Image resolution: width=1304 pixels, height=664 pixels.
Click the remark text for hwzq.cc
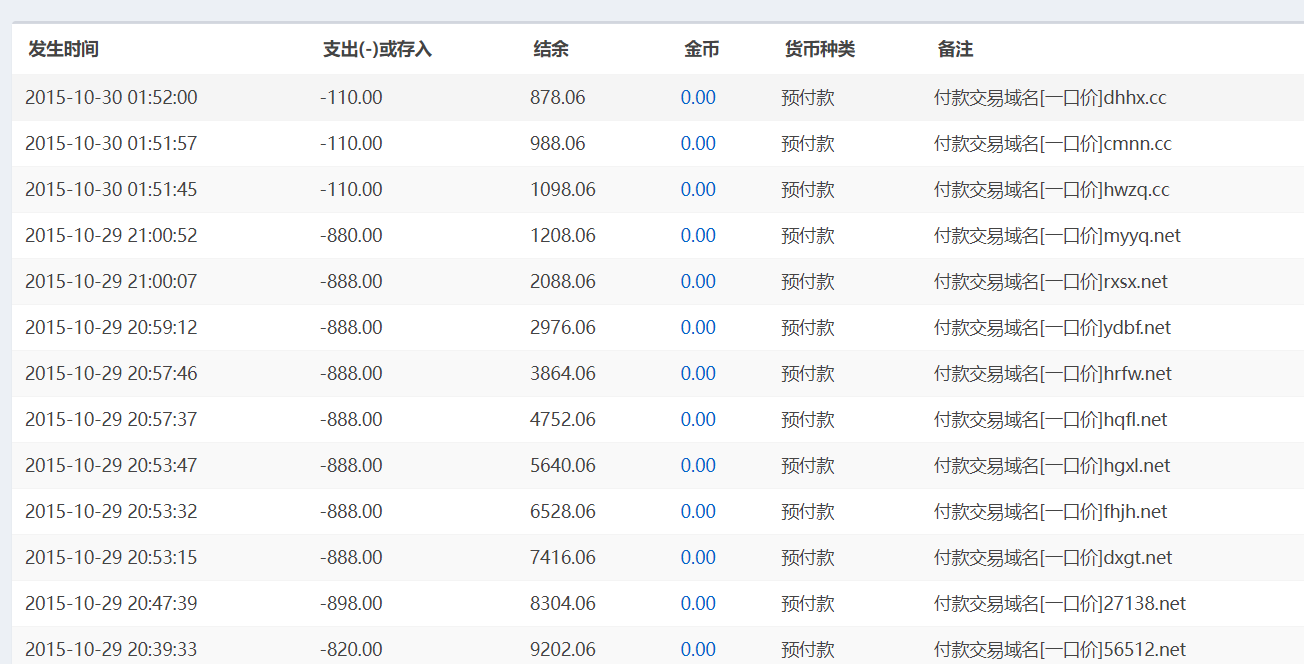pyautogui.click(x=1051, y=190)
